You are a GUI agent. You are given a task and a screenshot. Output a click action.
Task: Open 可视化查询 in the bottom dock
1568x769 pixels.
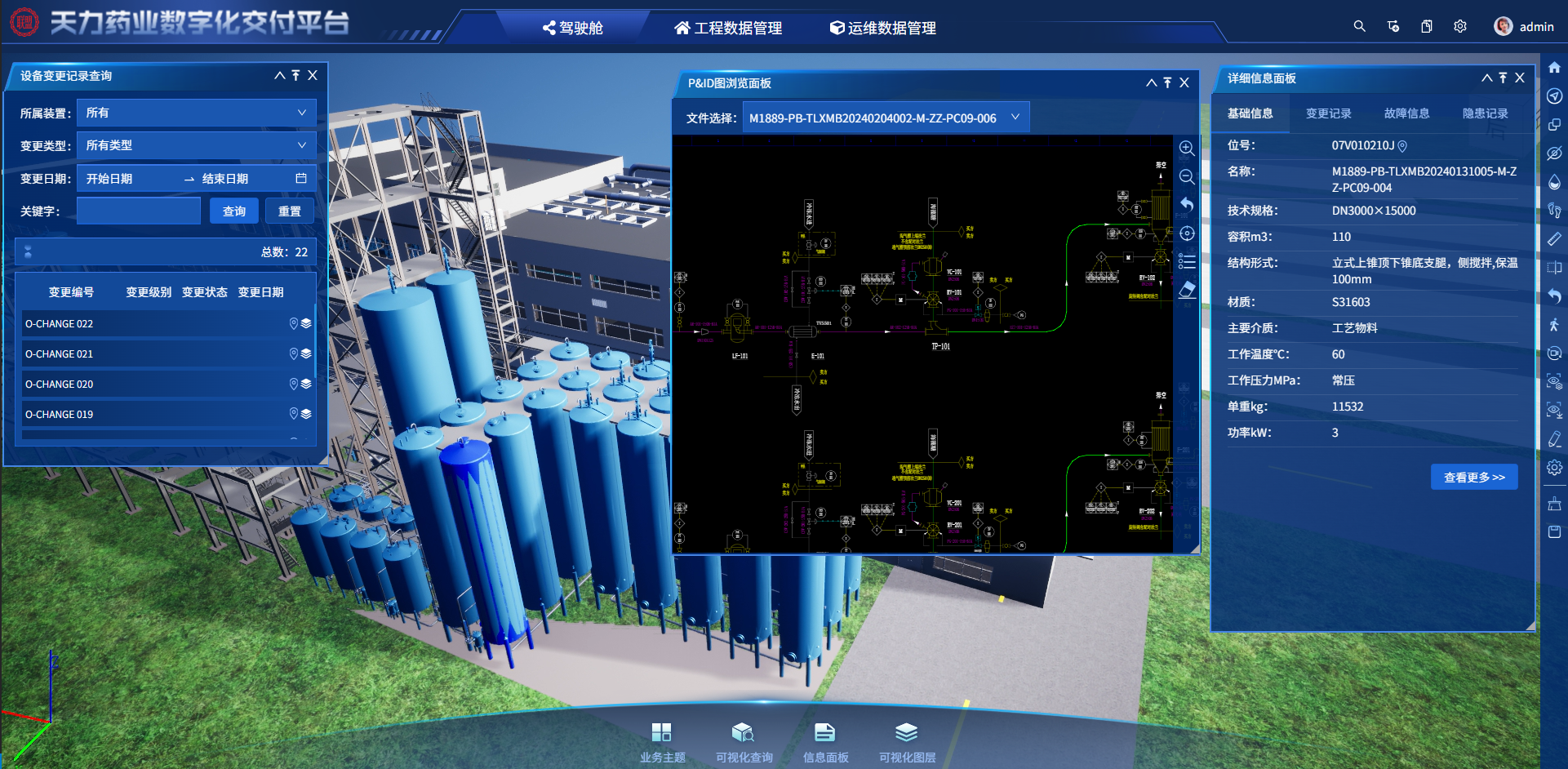pos(744,742)
